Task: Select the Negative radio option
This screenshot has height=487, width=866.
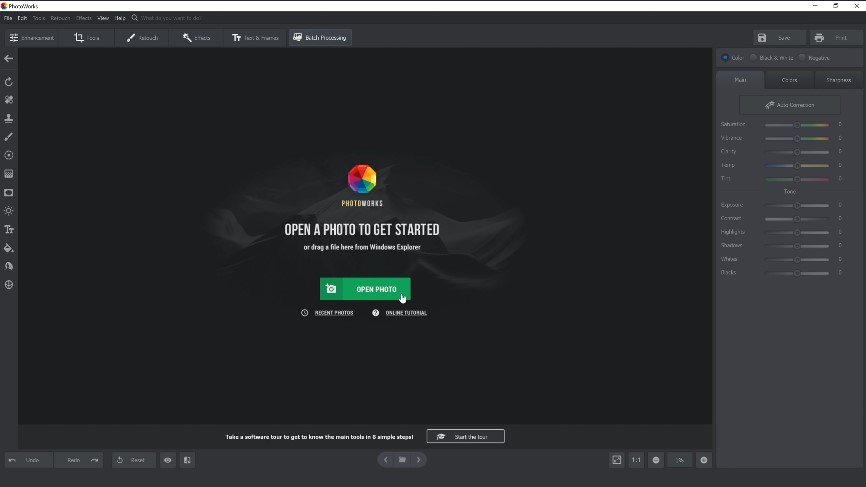Action: (x=802, y=57)
